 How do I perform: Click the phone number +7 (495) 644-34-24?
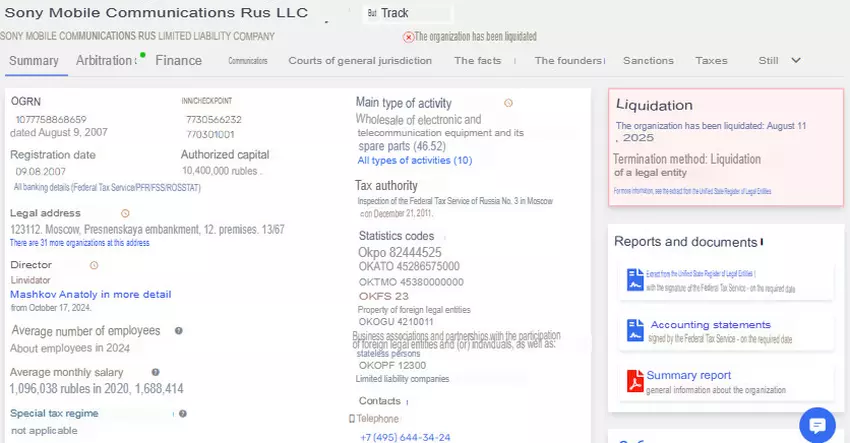coord(404,437)
